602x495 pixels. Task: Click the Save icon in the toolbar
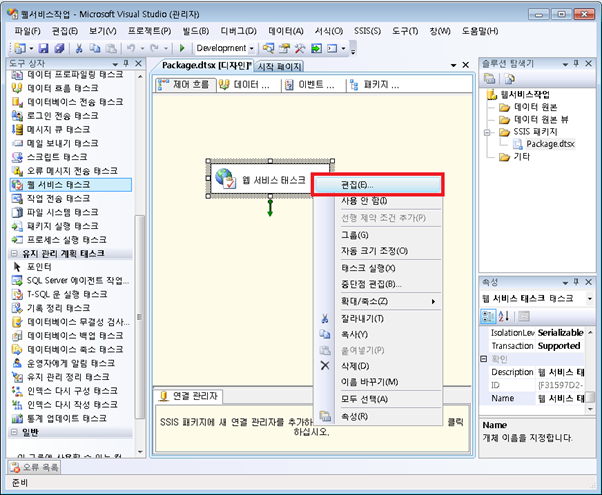[x=44, y=48]
